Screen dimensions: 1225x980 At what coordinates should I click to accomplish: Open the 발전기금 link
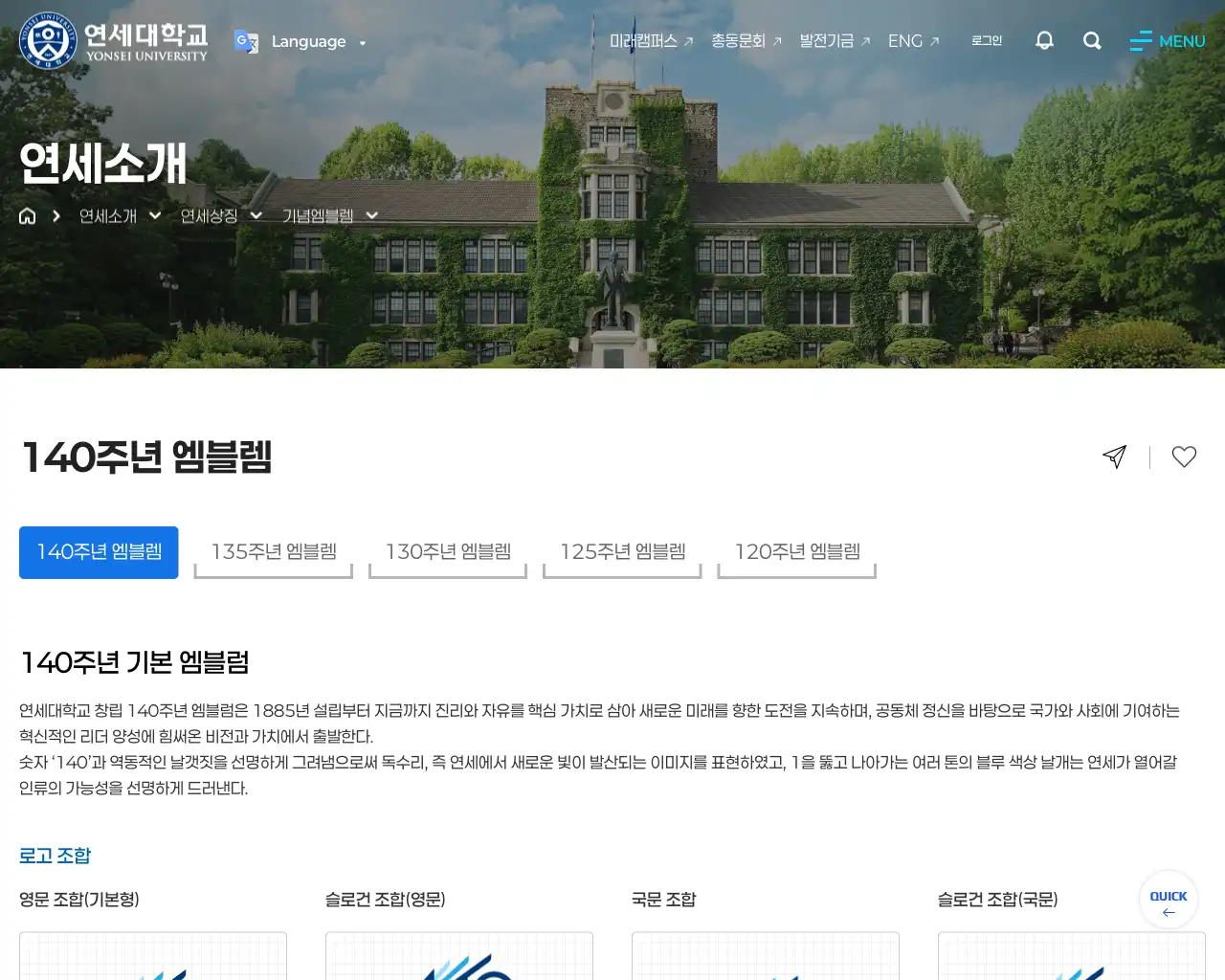pyautogui.click(x=835, y=41)
